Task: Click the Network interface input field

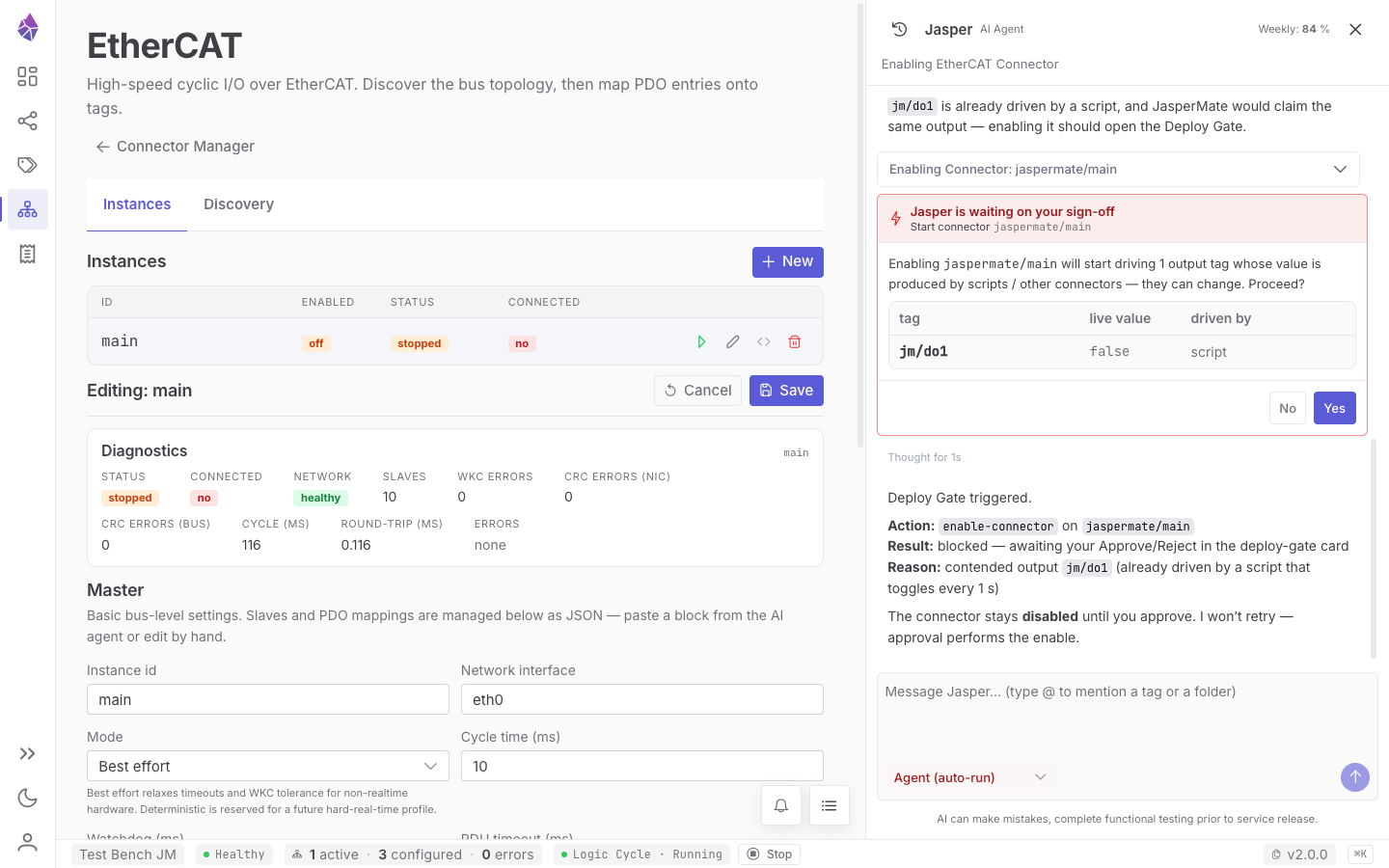Action: [x=642, y=699]
